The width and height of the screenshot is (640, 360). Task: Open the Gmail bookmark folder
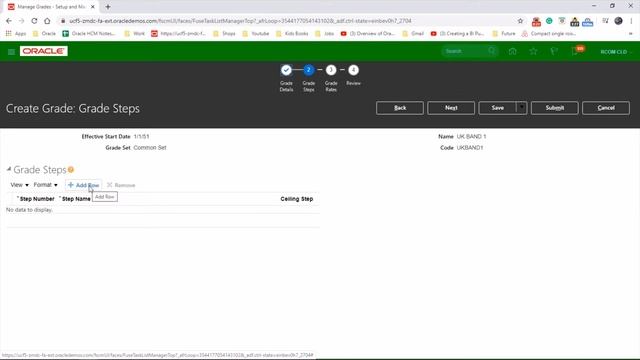(413, 33)
